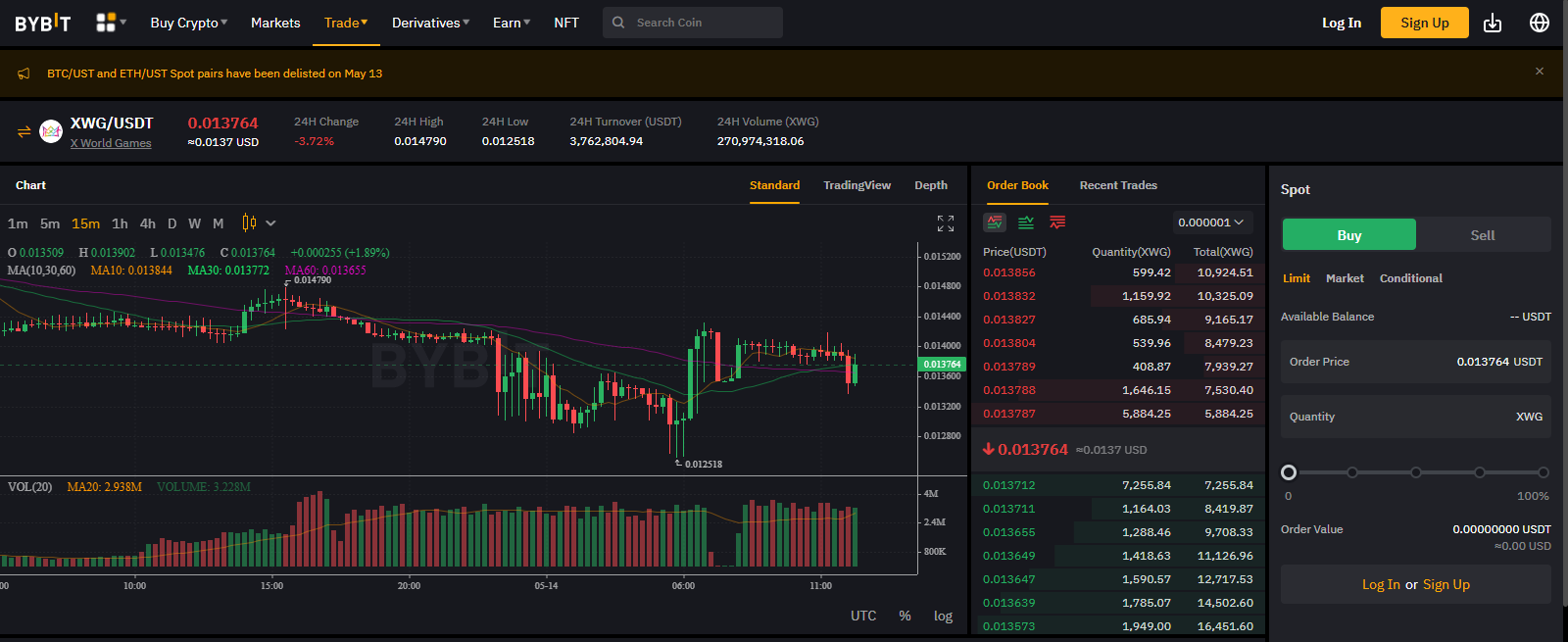The height and width of the screenshot is (642, 1568).
Task: Open the Earn dropdown menu
Action: click(512, 23)
